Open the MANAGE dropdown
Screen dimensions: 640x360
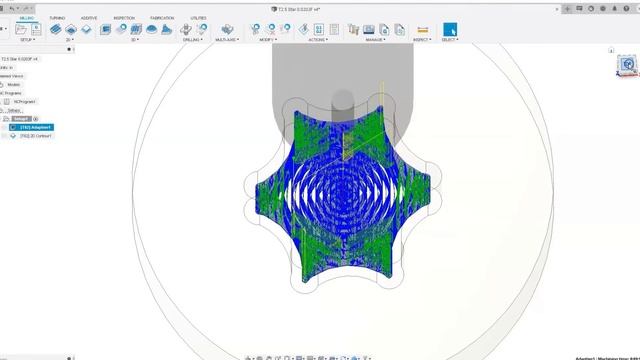pyautogui.click(x=376, y=40)
